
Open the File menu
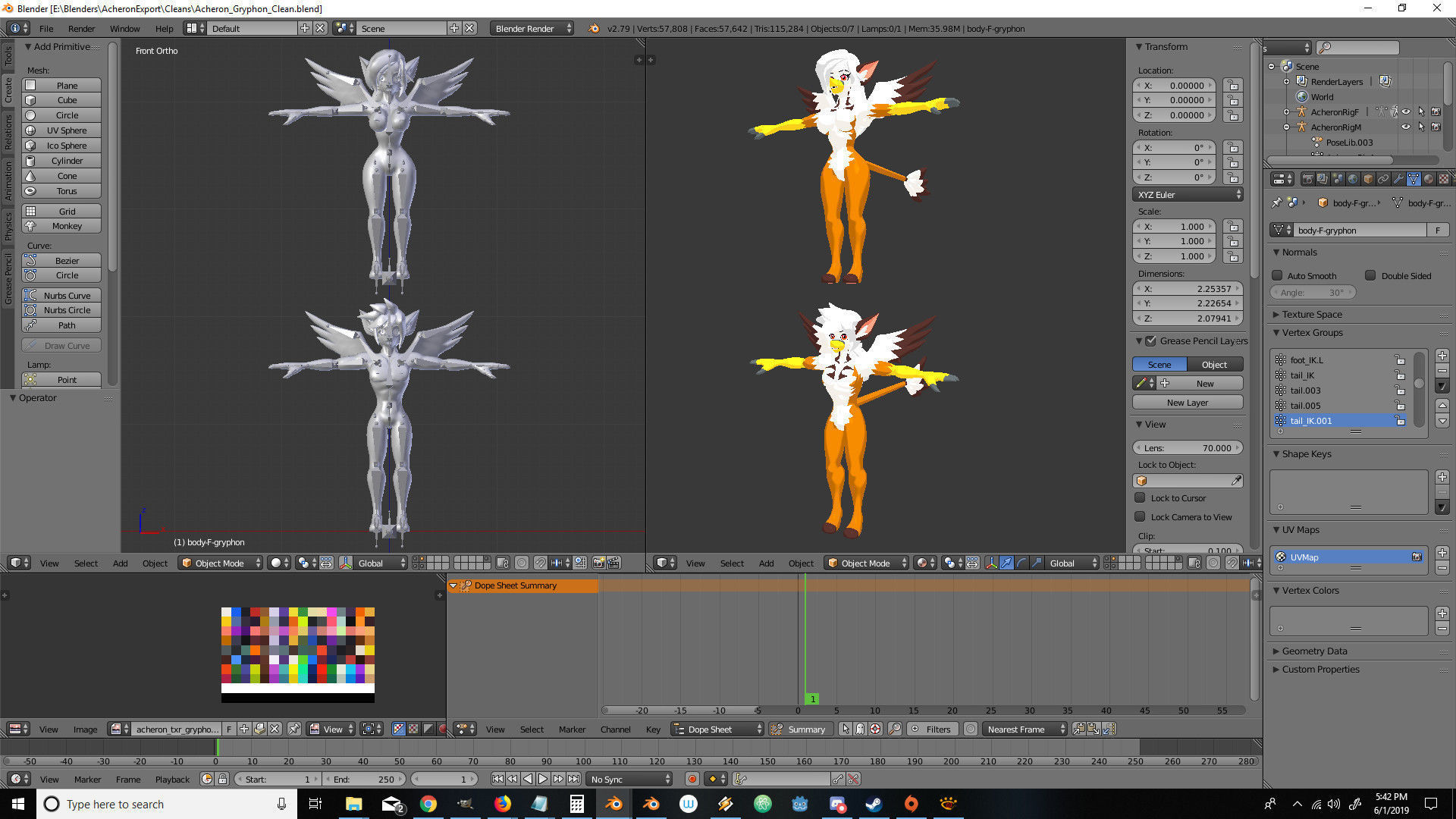click(x=46, y=28)
